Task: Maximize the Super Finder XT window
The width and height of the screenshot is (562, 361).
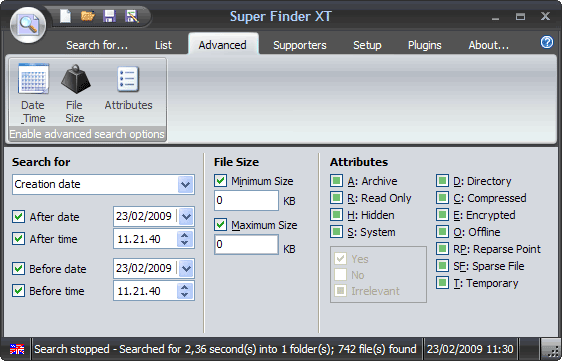Action: pos(520,16)
